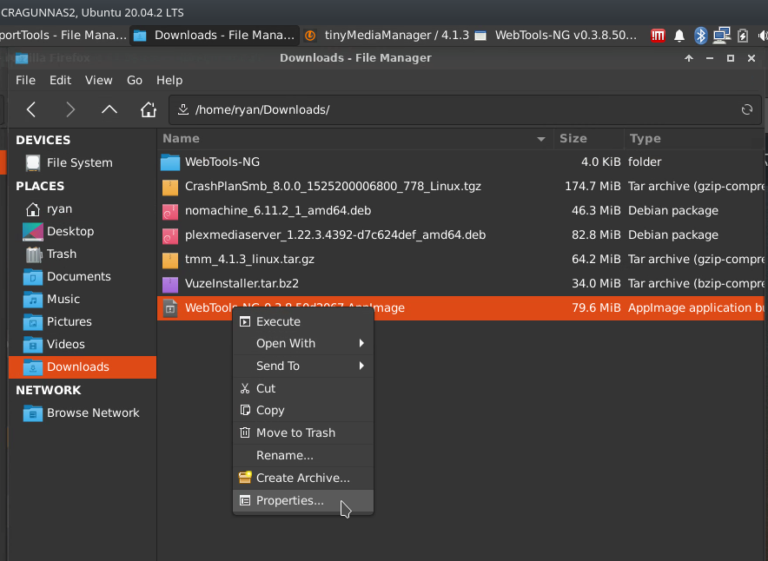Choose Properties... from the context menu

pos(303,501)
